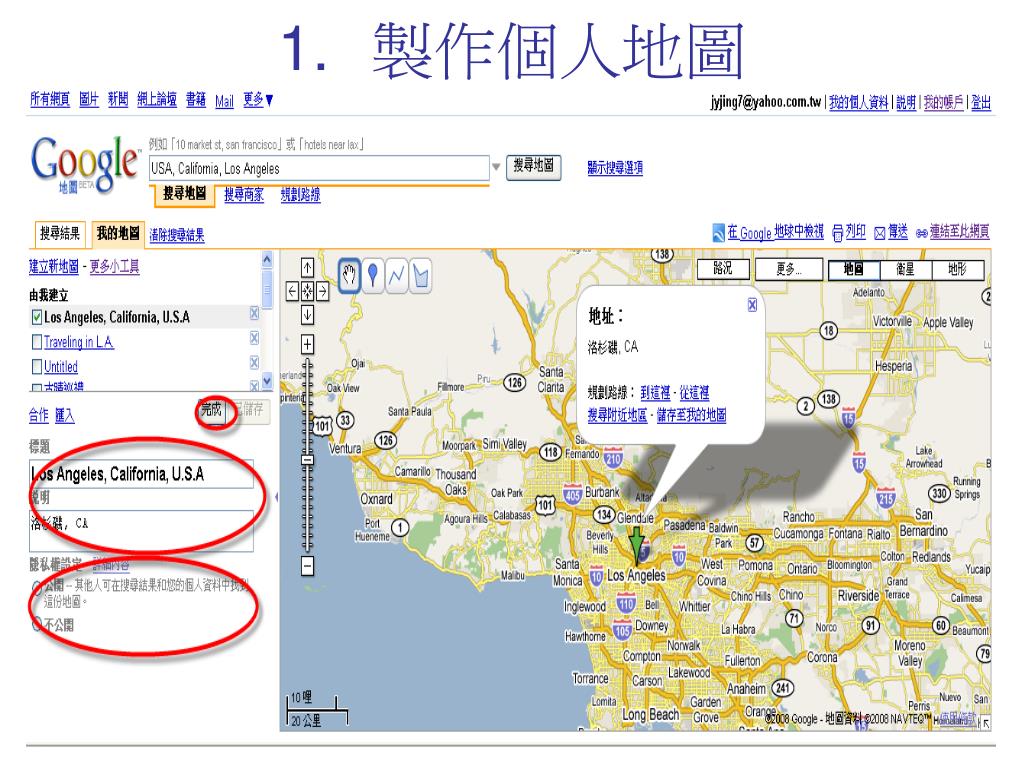1024x768 pixels.
Task: Click 從這裡 directions link in balloon
Action: point(694,392)
